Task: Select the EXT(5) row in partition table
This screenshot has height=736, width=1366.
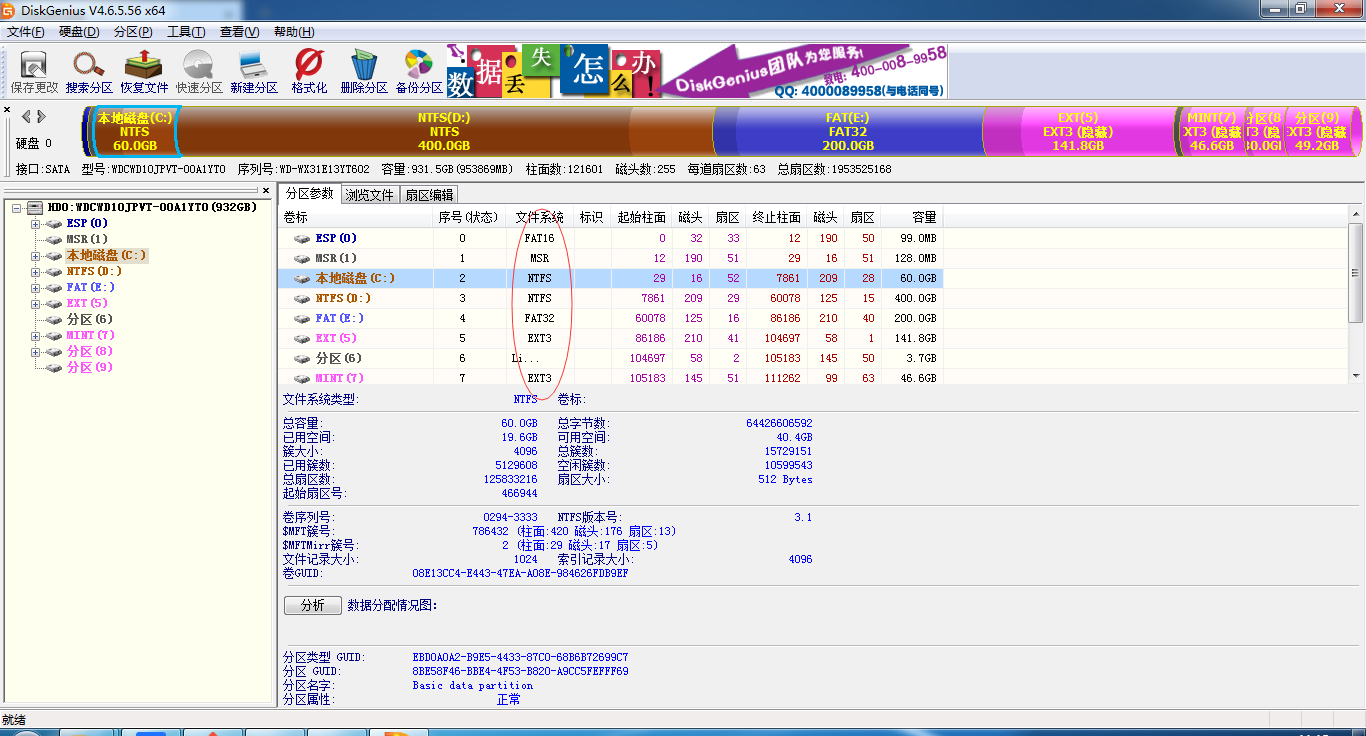Action: coord(610,338)
